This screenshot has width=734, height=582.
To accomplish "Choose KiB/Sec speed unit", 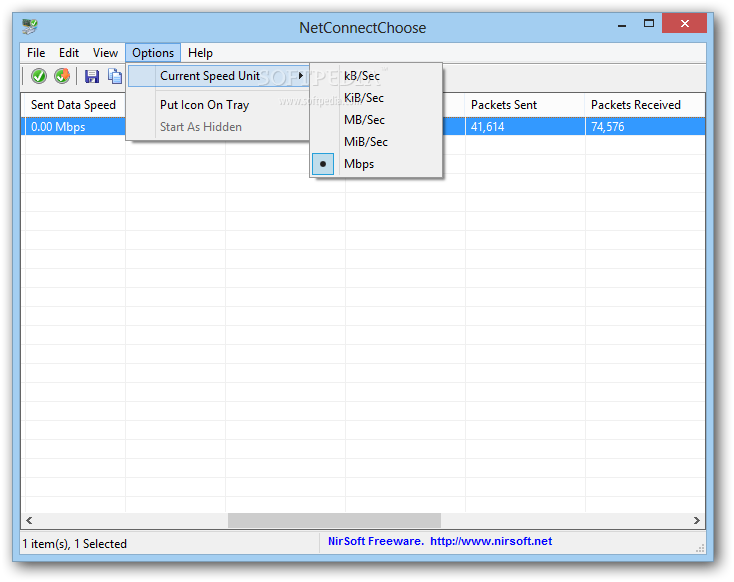I will pyautogui.click(x=376, y=98).
